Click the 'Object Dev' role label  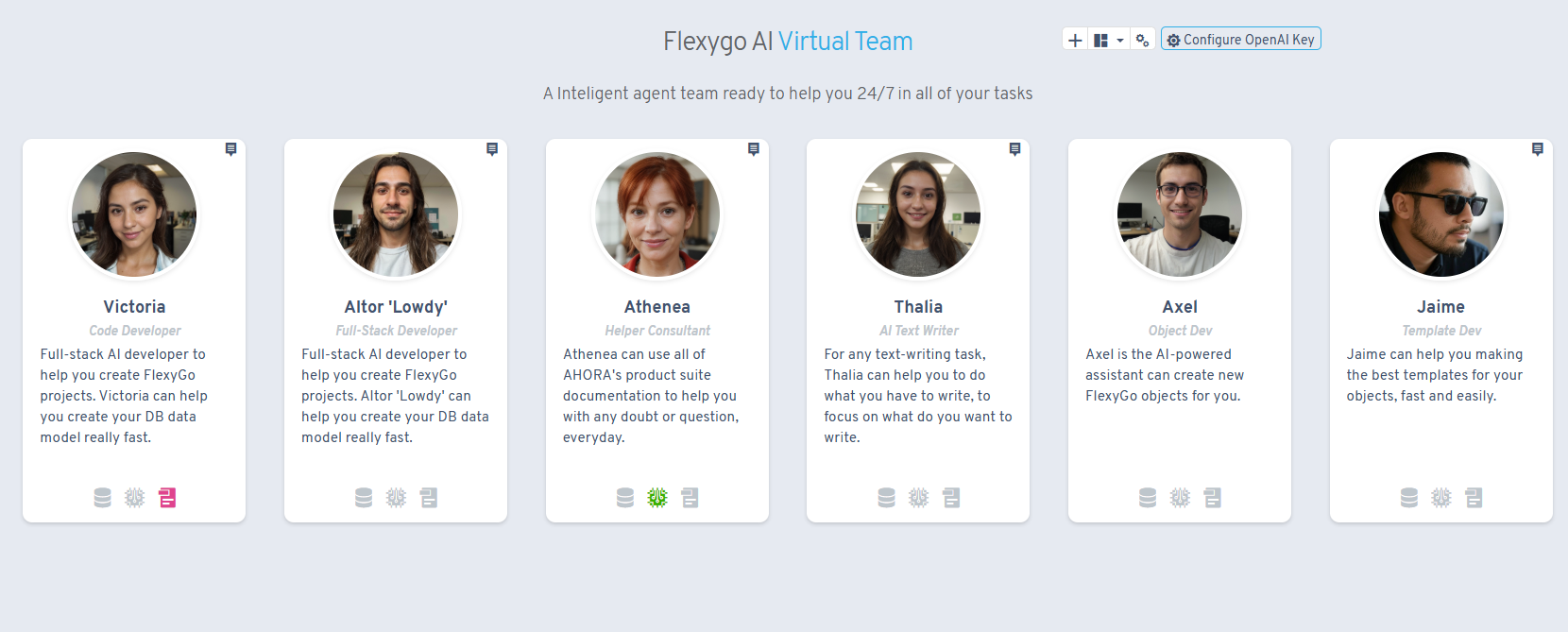pos(1180,331)
